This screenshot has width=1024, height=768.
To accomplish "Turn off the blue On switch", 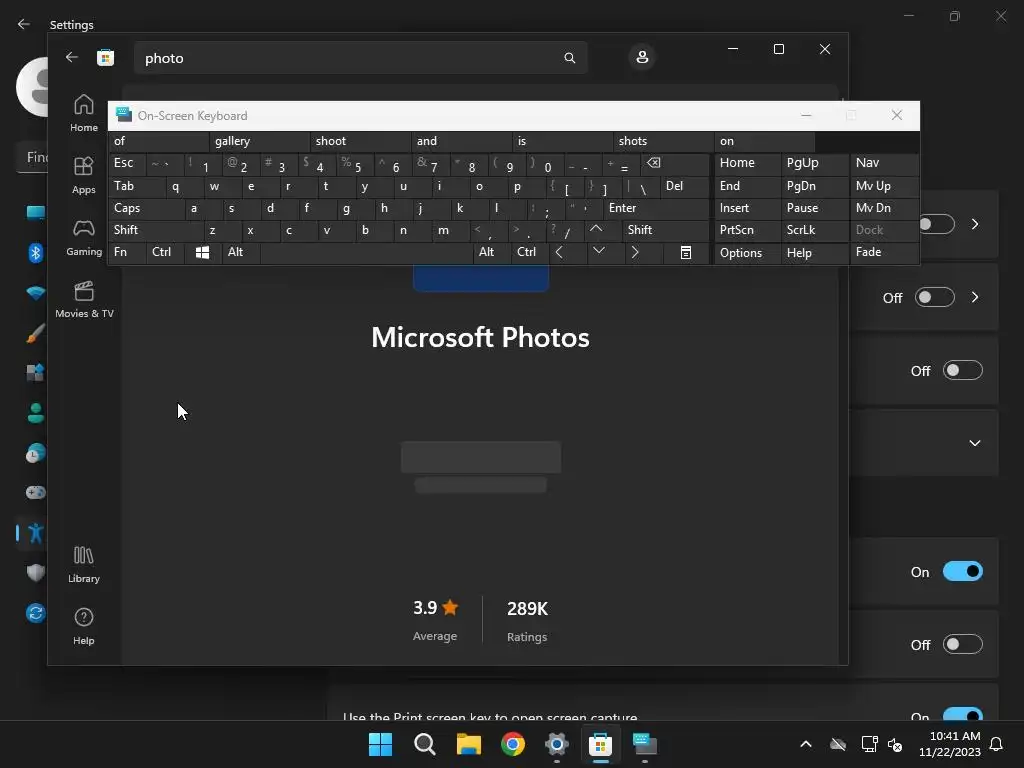I will click(x=963, y=571).
